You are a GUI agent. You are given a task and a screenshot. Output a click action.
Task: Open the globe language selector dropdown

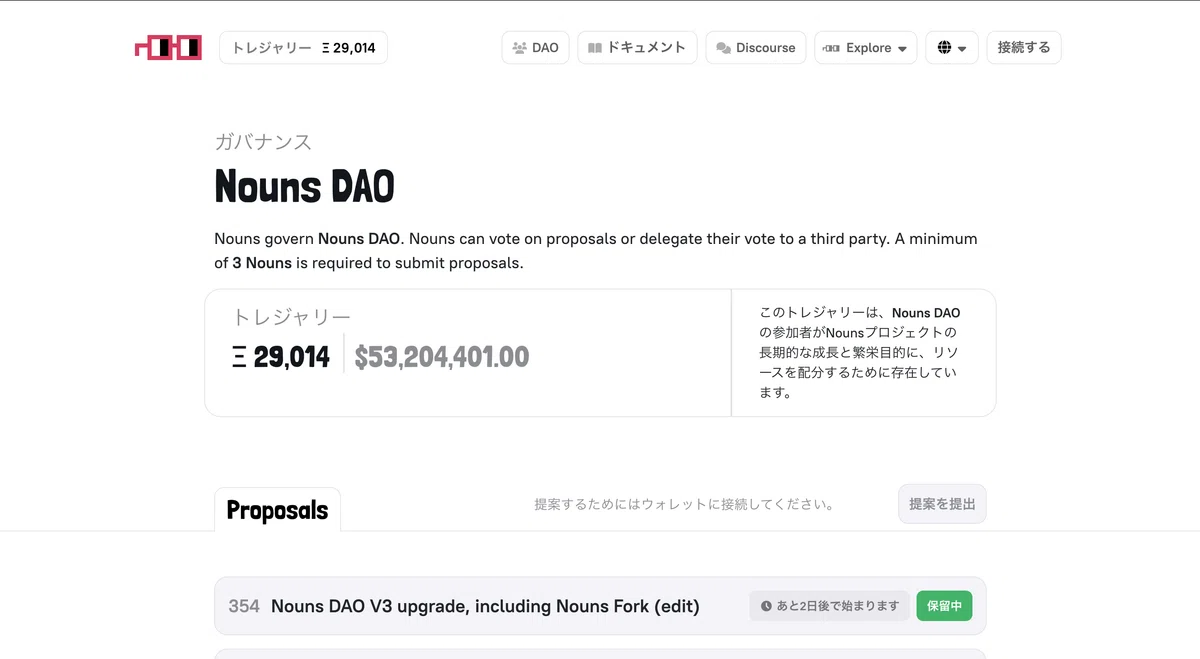[951, 47]
